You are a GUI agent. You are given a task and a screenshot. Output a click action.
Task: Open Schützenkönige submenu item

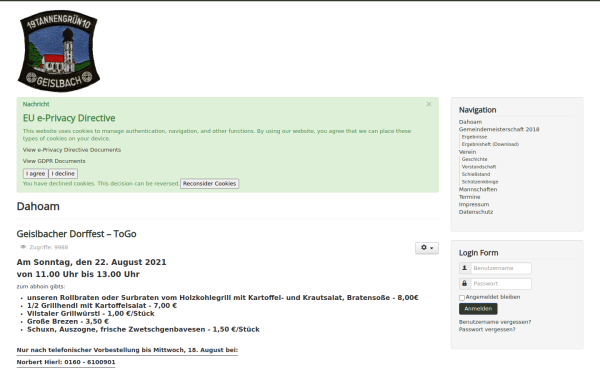tap(480, 182)
